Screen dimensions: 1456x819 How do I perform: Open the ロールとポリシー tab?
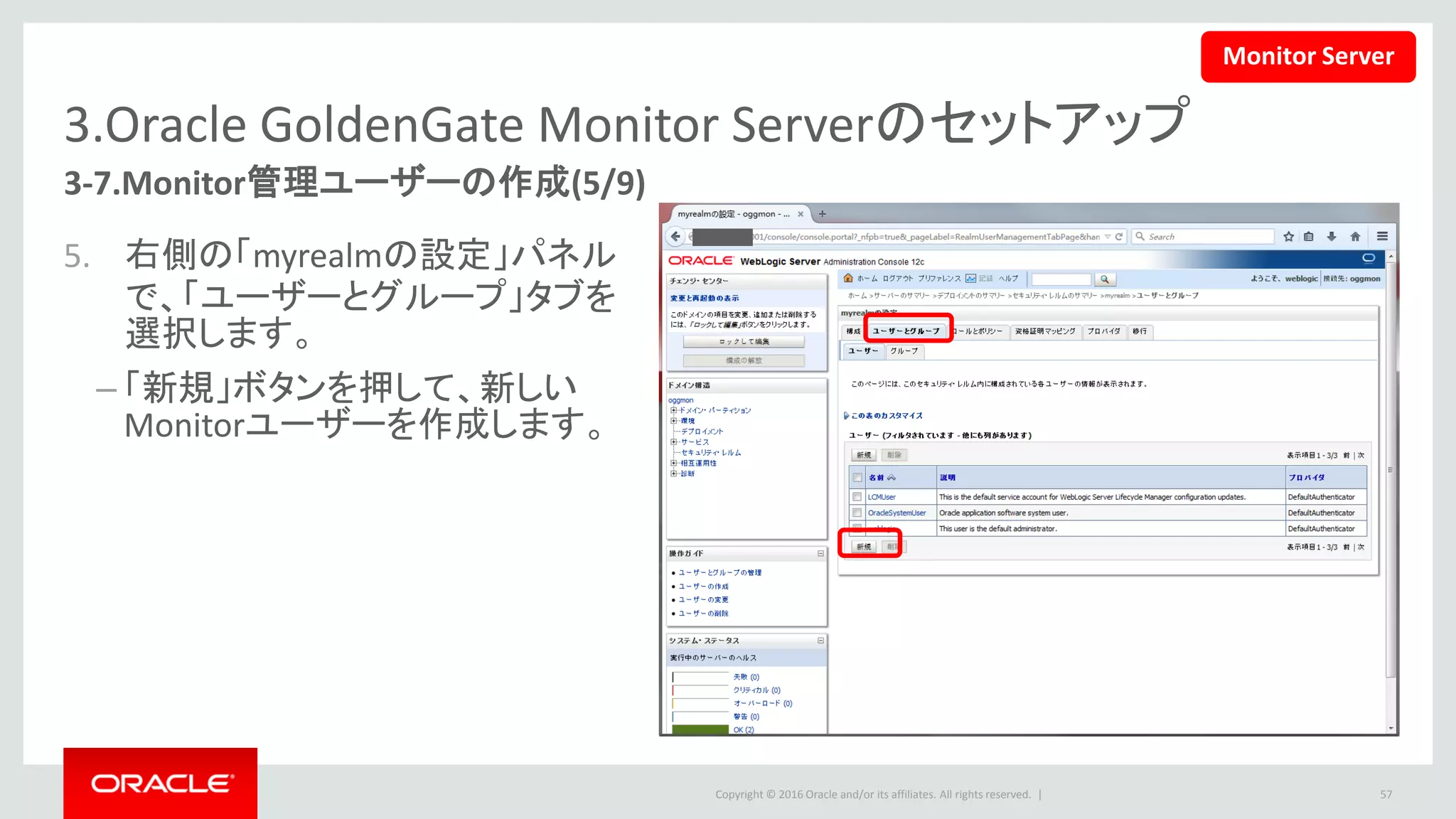pos(979,331)
